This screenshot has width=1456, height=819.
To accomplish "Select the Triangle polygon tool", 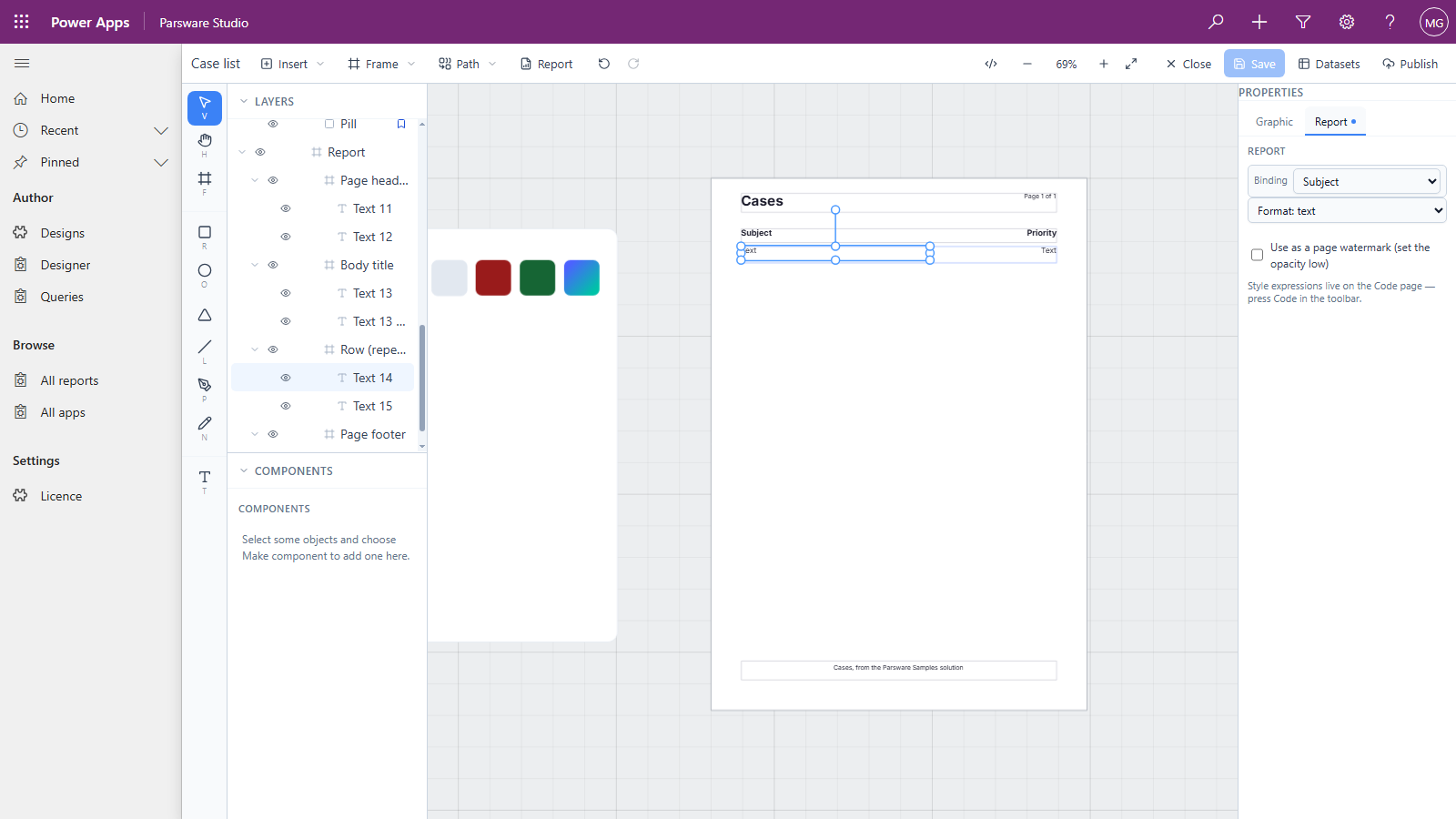I will tap(205, 315).
